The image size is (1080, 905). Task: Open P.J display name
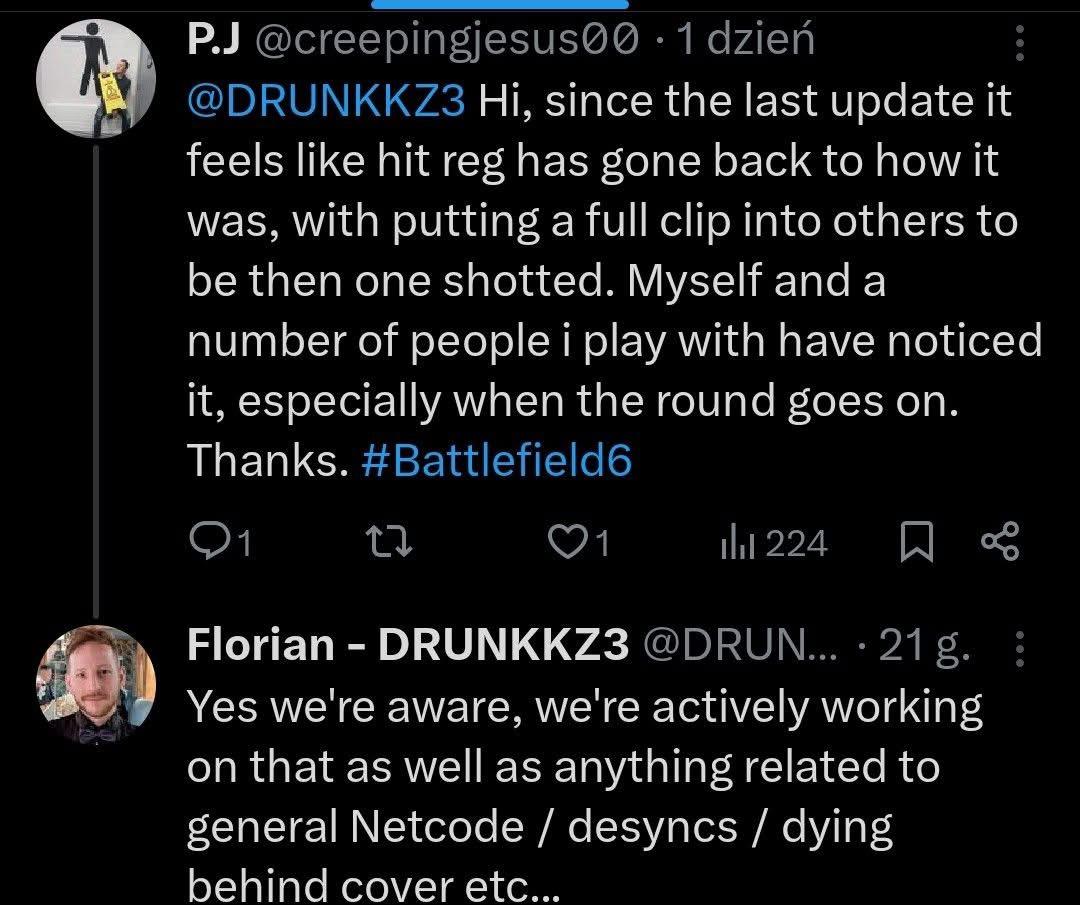[213, 41]
